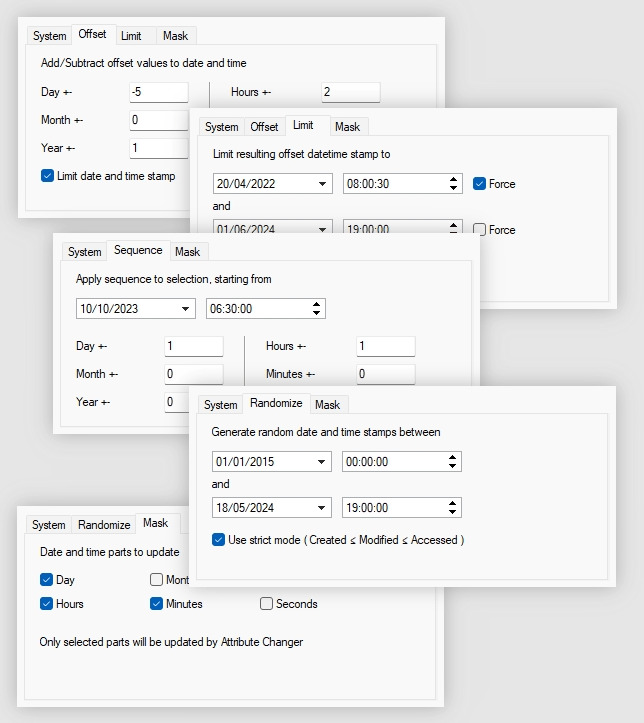The width and height of the screenshot is (644, 723).
Task: Open the Offset tab above Add/Subtract values
Action: point(92,35)
